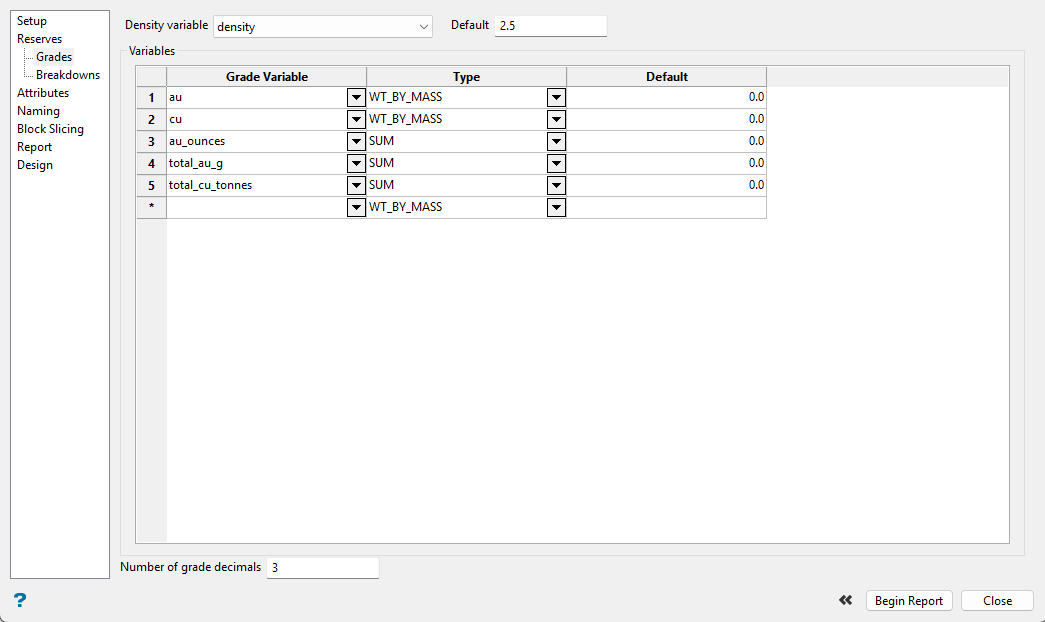
Task: Expand Type dropdown for total_au_g row
Action: coord(556,164)
